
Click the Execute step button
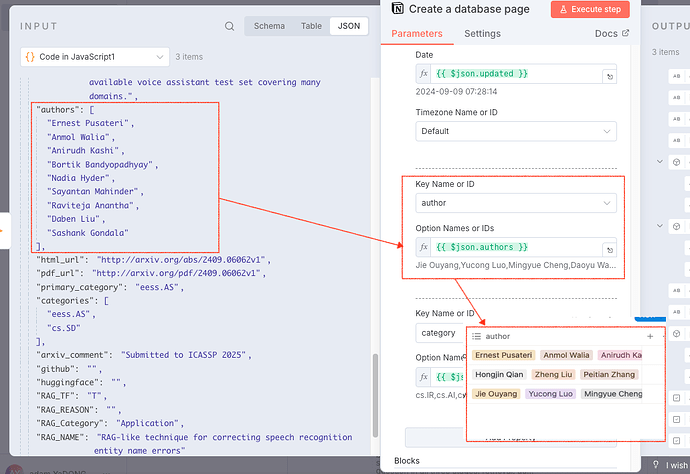click(590, 9)
